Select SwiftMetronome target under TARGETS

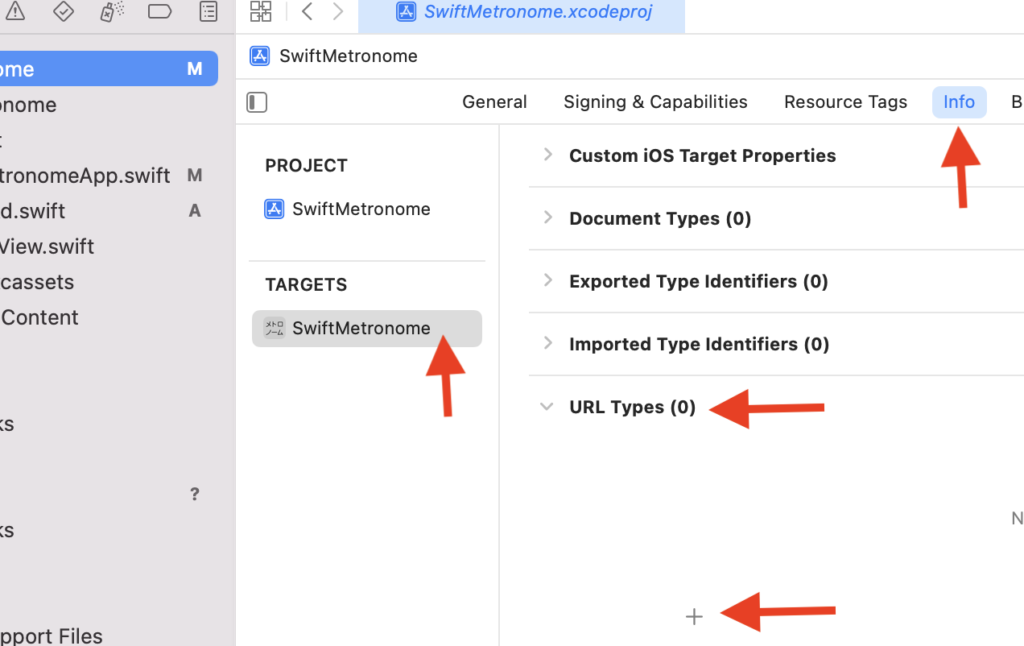tap(367, 329)
